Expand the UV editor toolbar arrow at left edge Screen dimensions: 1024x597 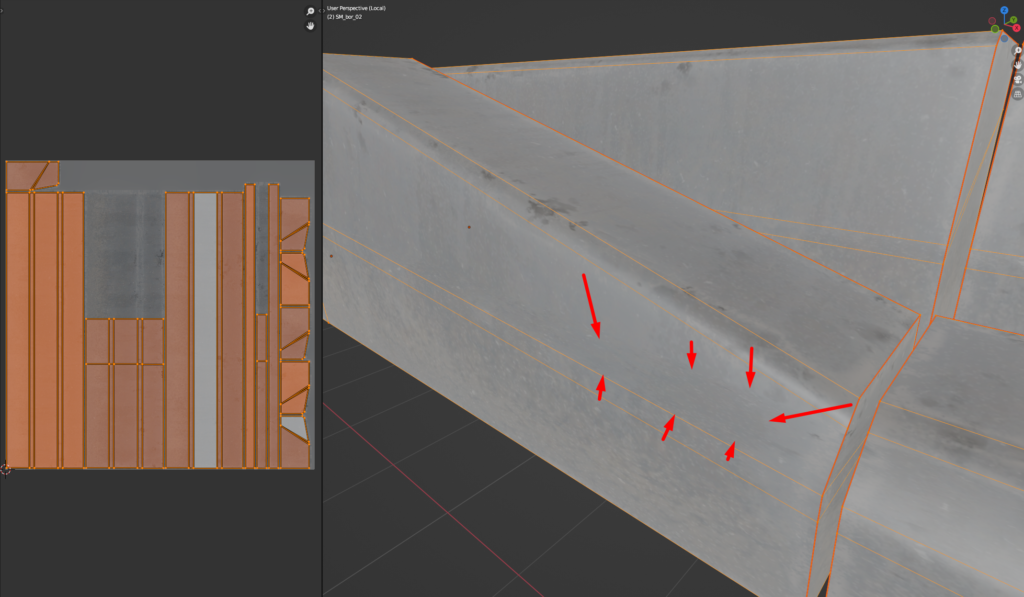(x=1, y=10)
